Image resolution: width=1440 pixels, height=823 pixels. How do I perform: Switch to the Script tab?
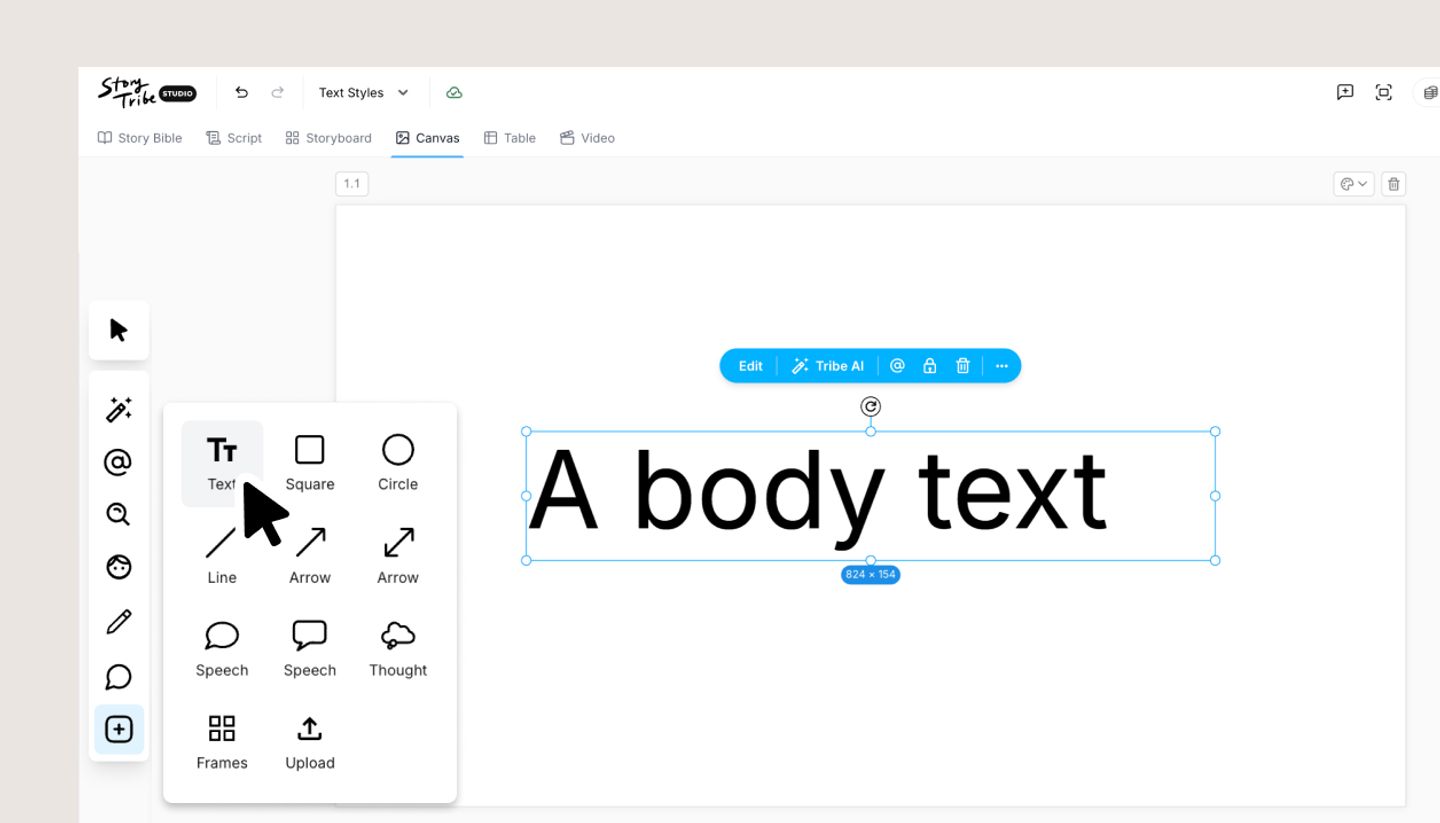pos(234,138)
